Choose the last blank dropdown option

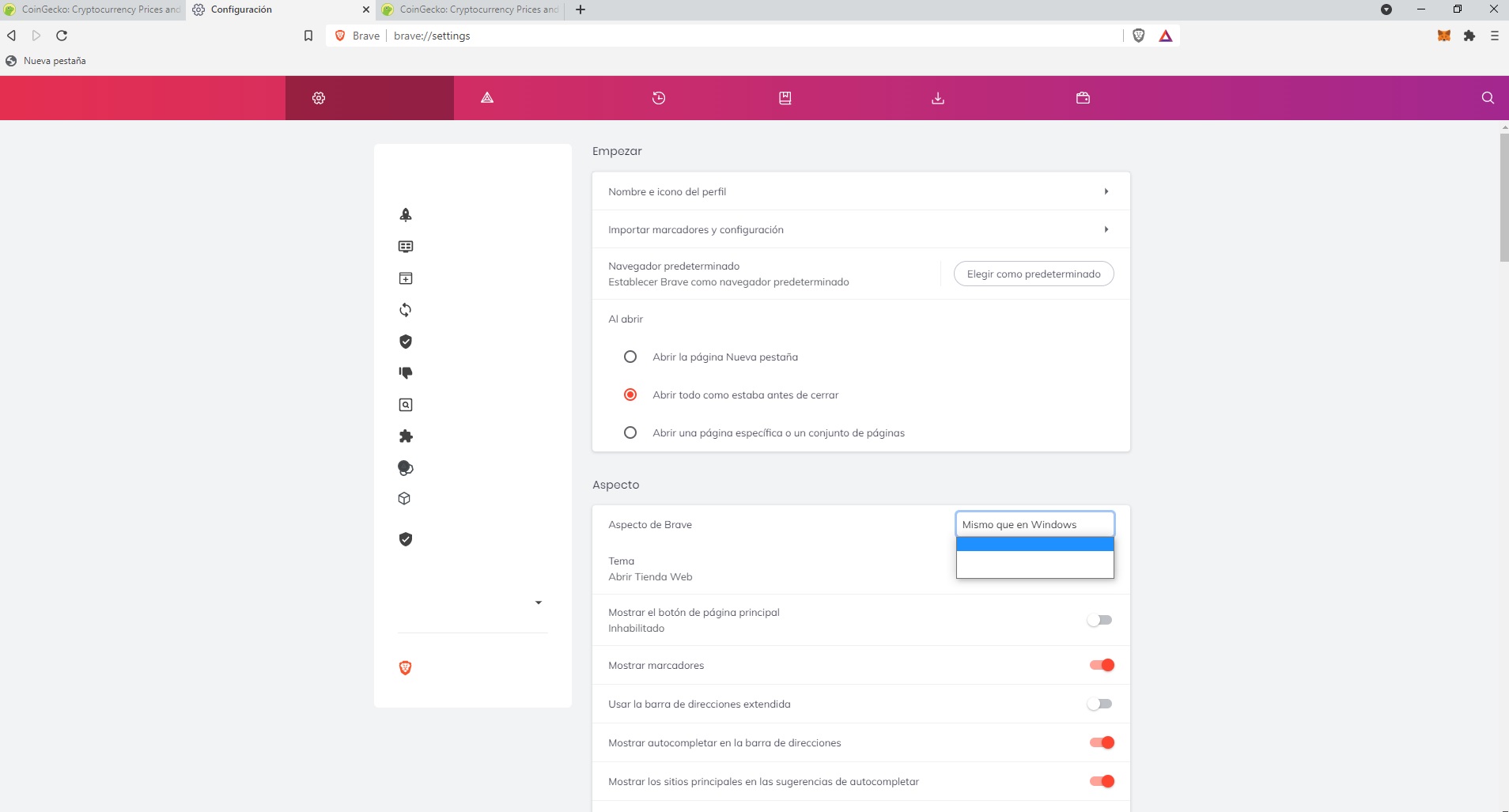coord(1034,571)
